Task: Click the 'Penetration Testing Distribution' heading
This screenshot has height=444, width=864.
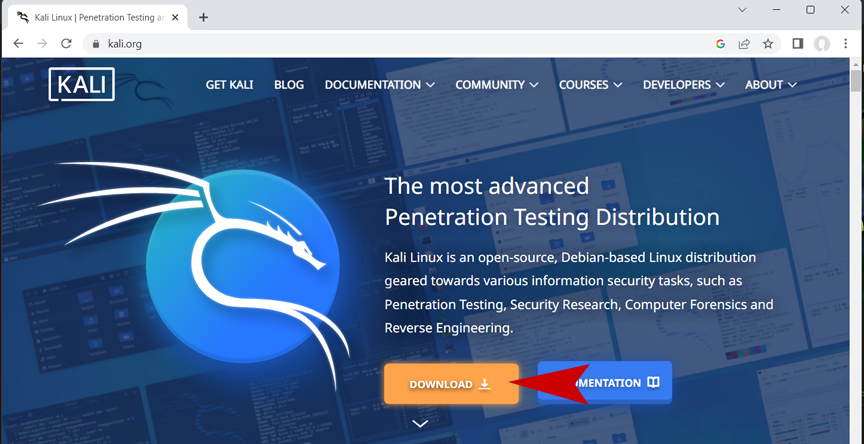Action: pos(552,217)
